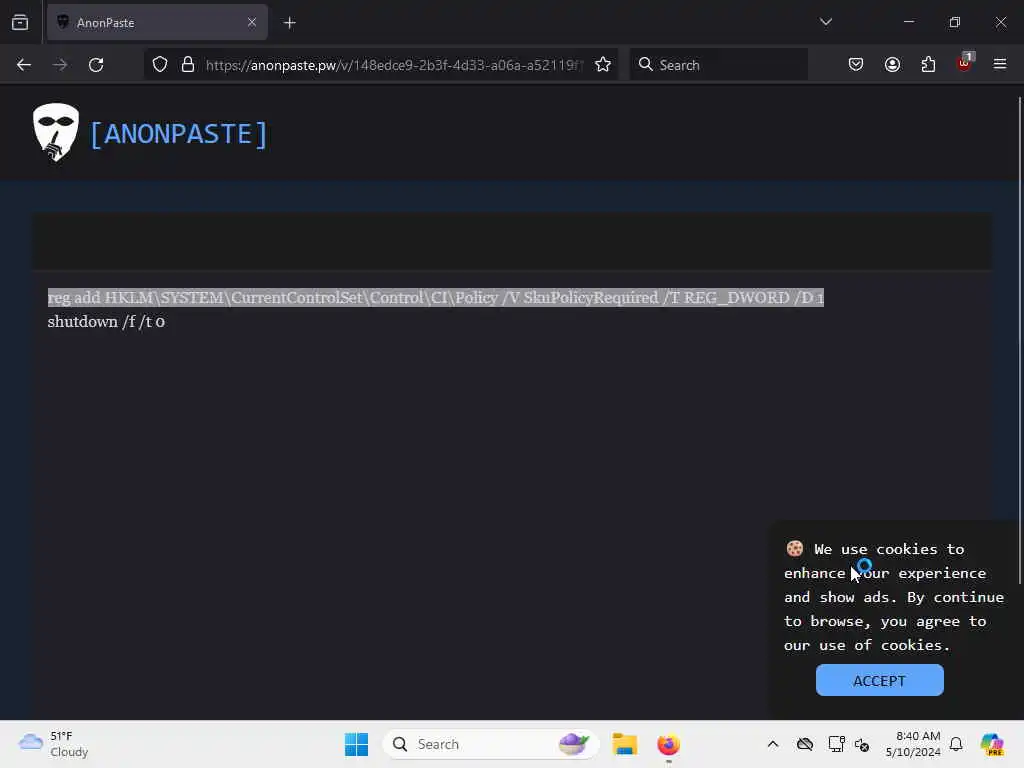Accept cookies with the ACCEPT button

coord(879,680)
